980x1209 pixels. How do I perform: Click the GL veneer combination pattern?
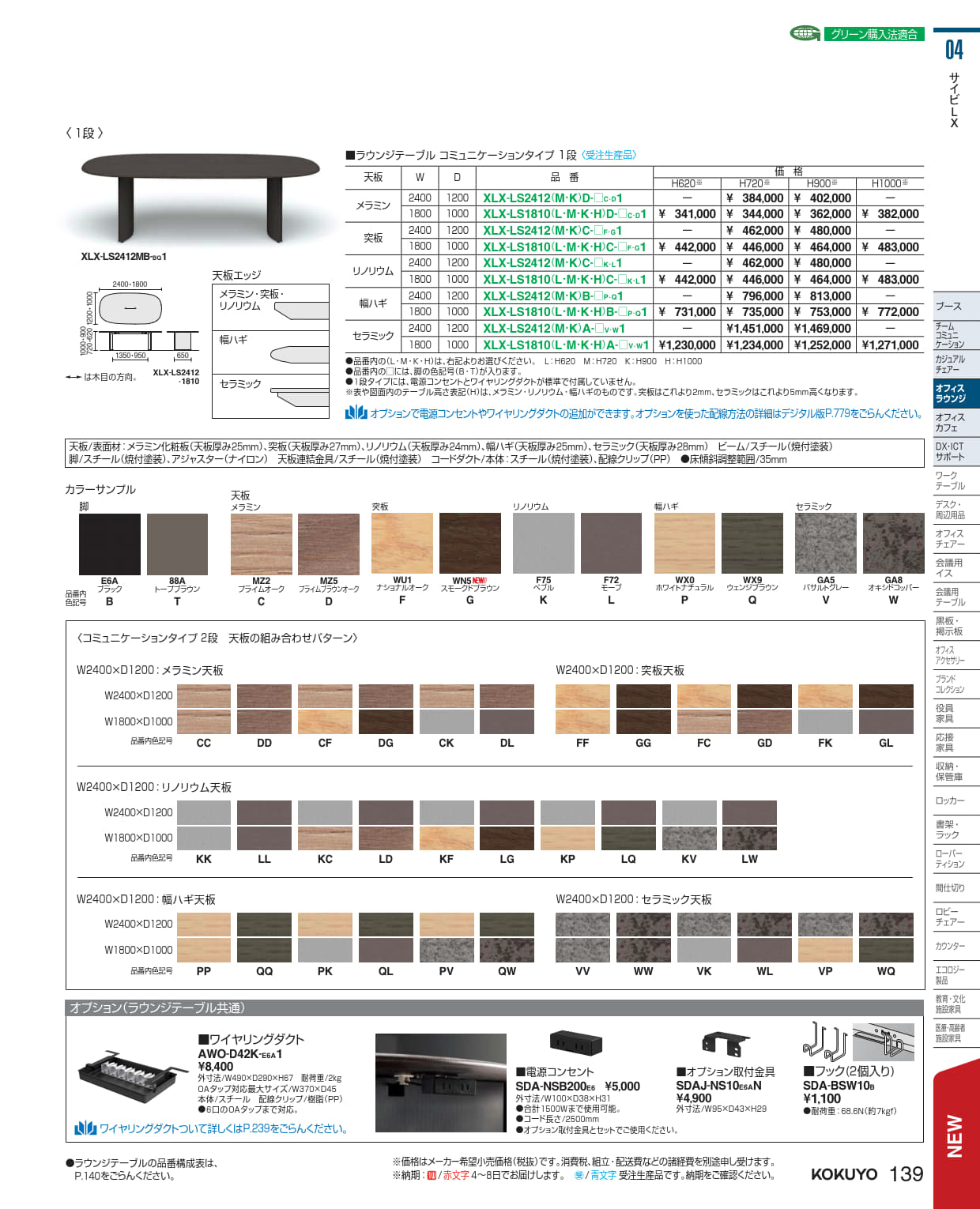point(886,709)
